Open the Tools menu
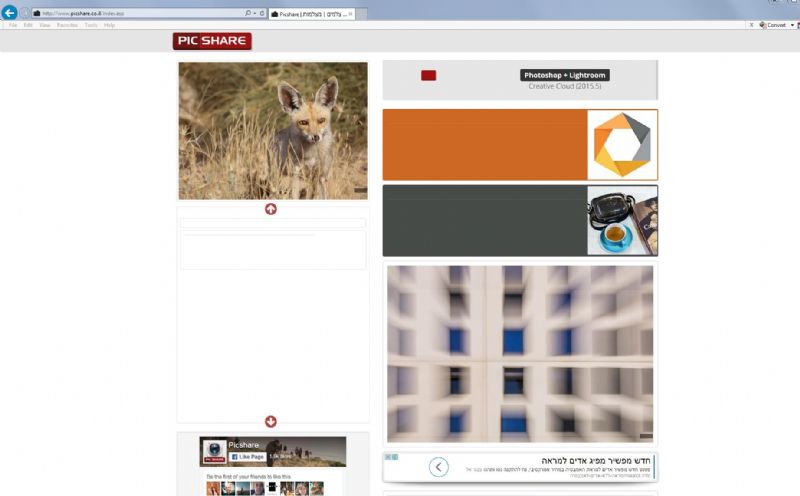The height and width of the screenshot is (496, 800). click(x=91, y=25)
